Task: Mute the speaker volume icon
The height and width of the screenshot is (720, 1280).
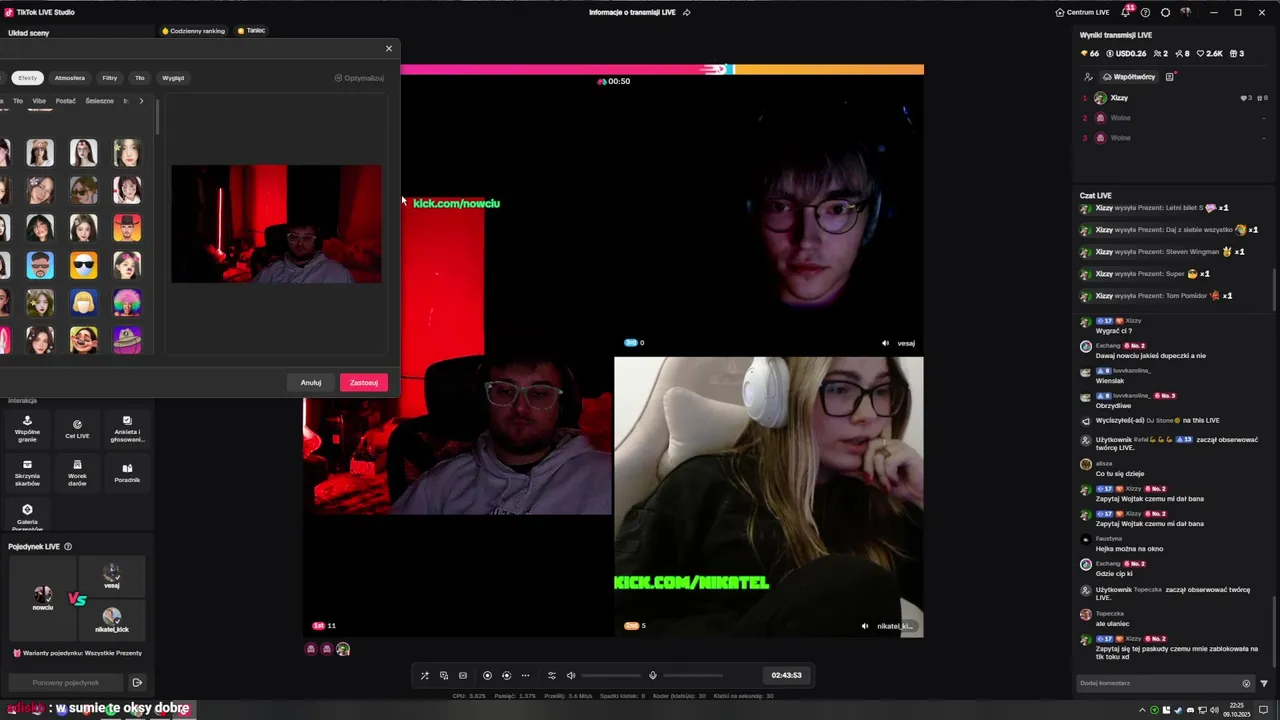Action: click(571, 675)
